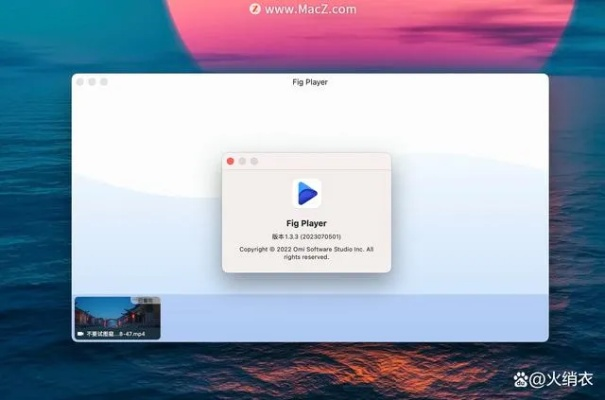Click the Fig Player app icon in about dialog
605x400 pixels.
click(x=307, y=193)
